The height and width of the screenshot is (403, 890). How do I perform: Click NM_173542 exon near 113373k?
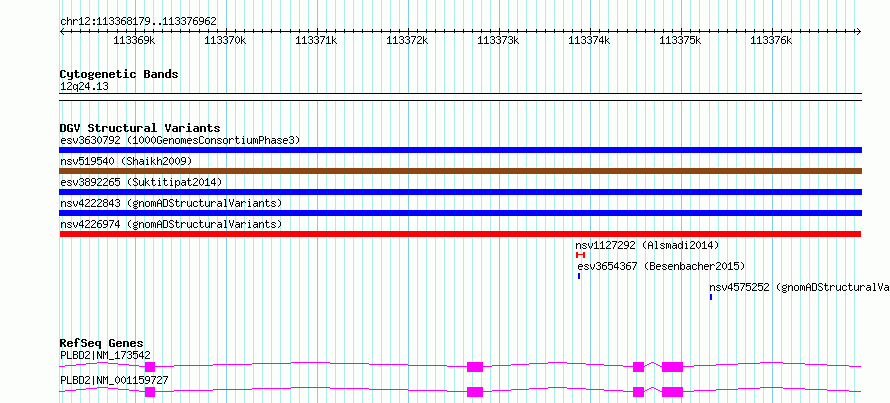(475, 367)
